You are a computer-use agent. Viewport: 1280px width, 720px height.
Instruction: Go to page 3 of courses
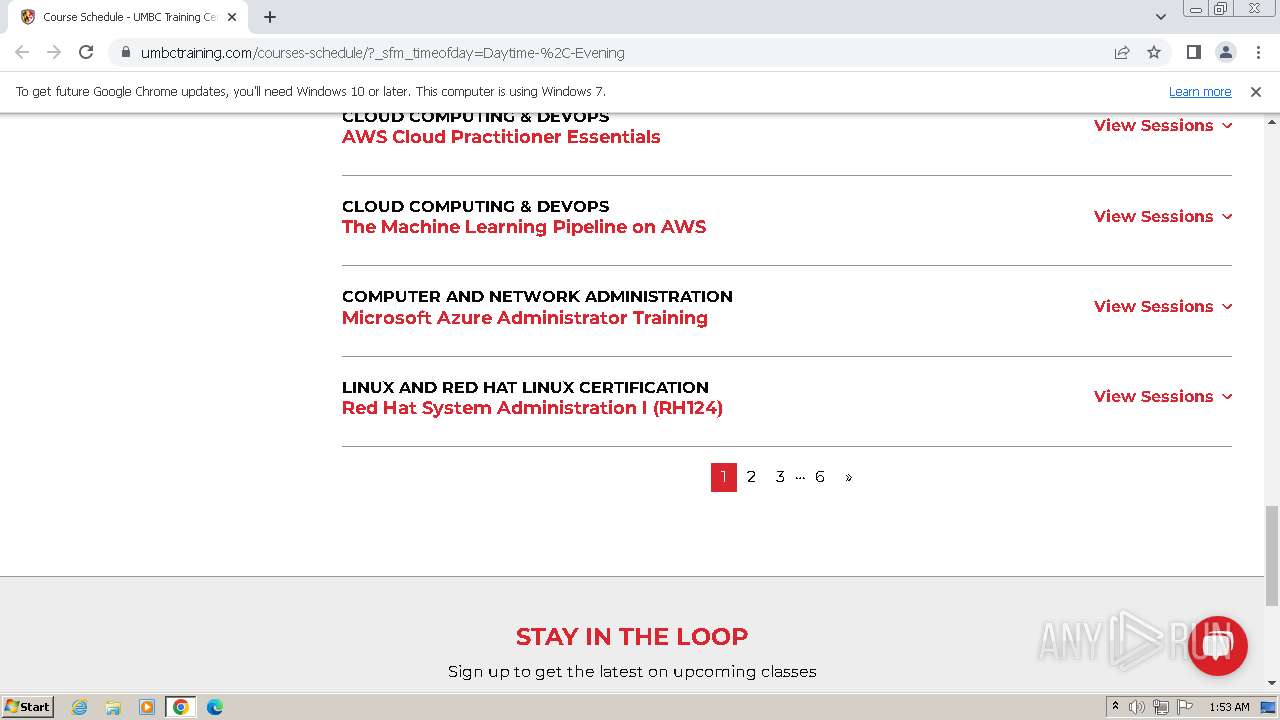[x=780, y=477]
